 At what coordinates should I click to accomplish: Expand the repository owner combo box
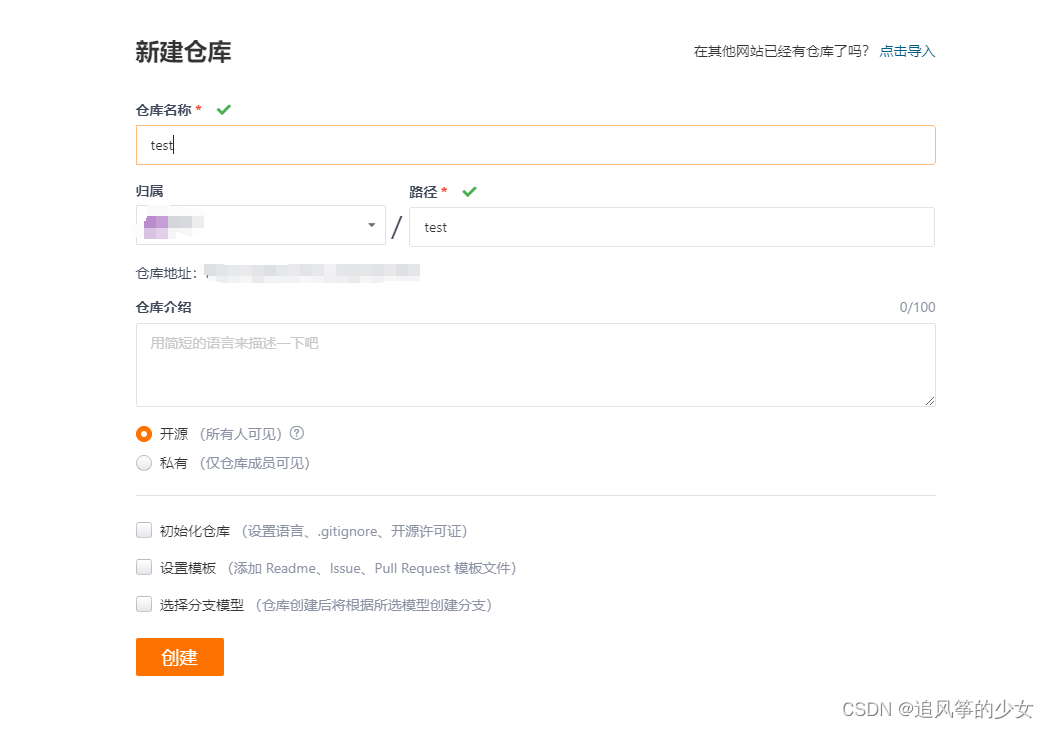point(260,225)
